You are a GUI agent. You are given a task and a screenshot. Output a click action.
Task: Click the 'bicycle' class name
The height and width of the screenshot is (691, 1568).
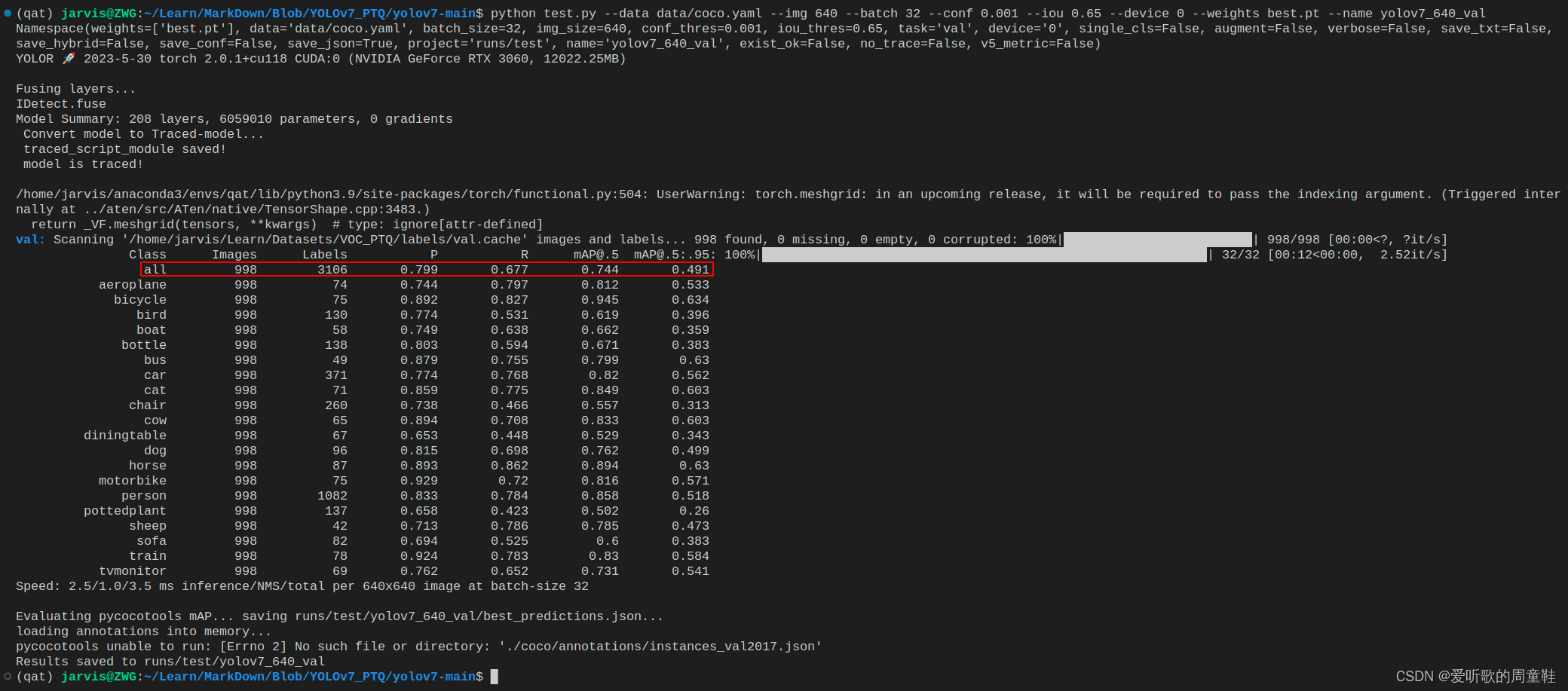click(140, 300)
